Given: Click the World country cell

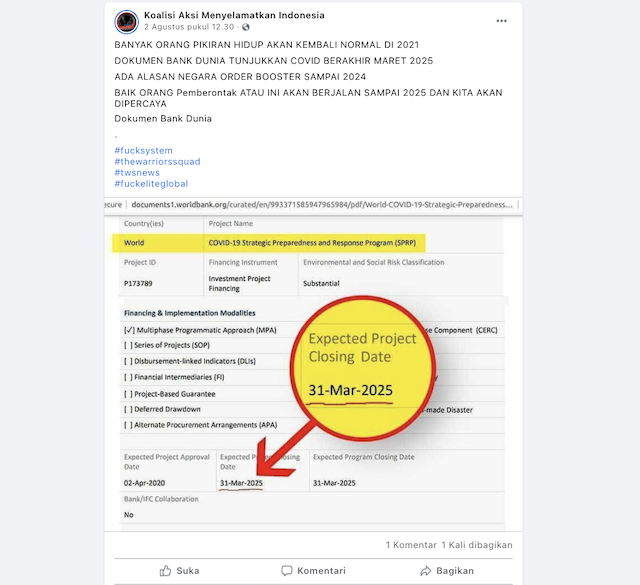Looking at the screenshot, I should click(134, 242).
